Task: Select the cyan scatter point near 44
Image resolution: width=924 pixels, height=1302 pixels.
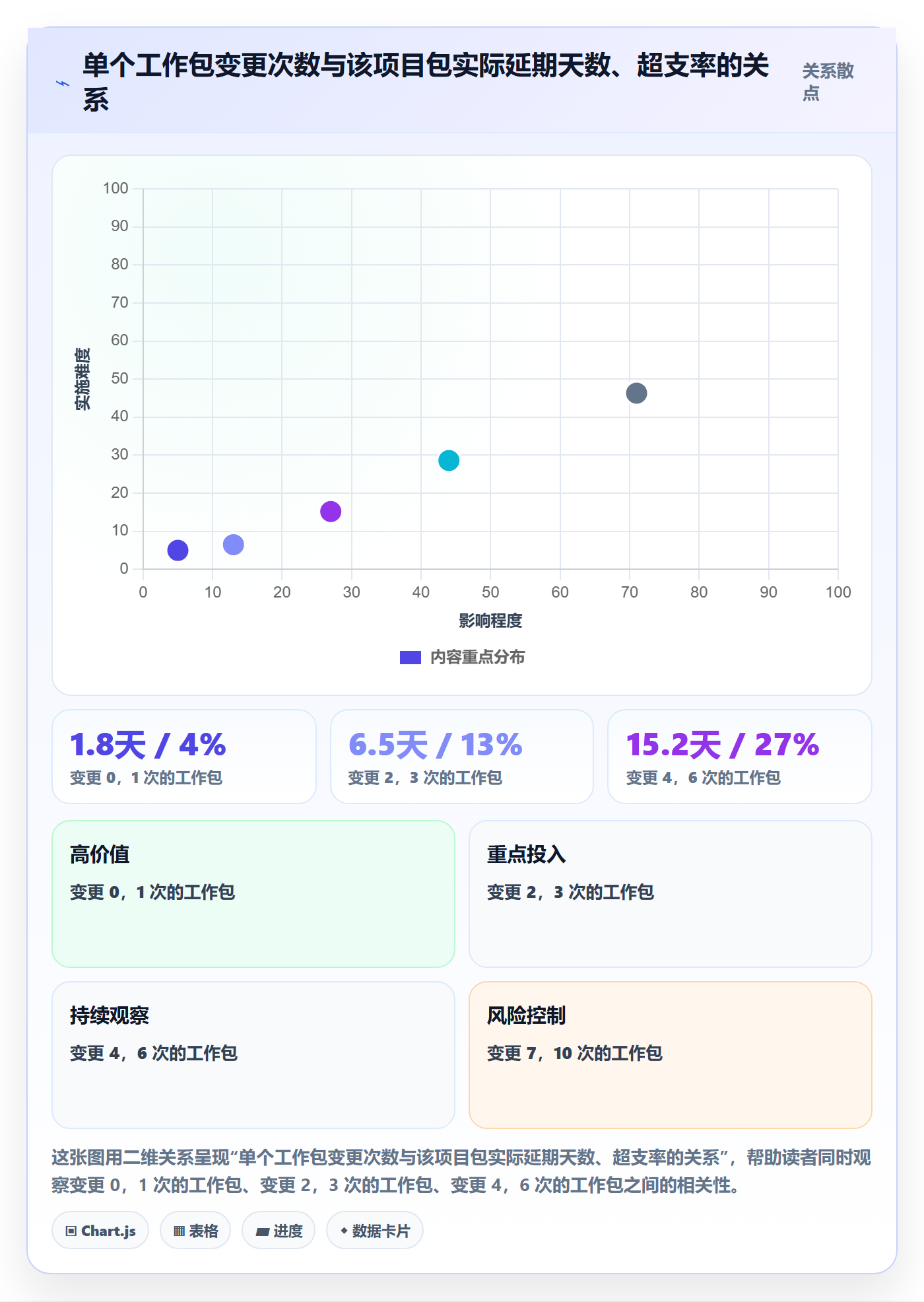Action: pos(449,460)
